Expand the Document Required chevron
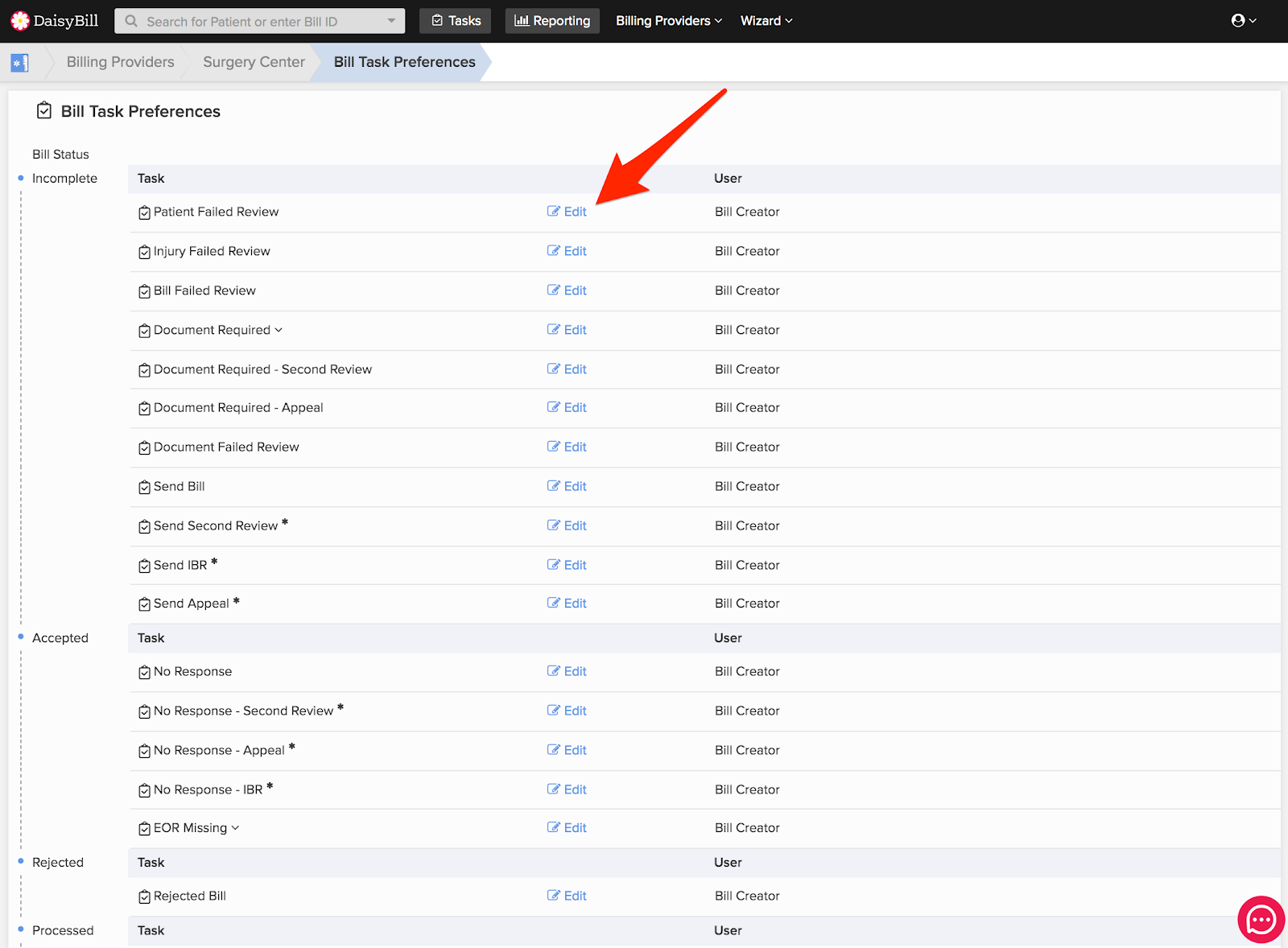Viewport: 1288px width, 948px height. pos(279,330)
